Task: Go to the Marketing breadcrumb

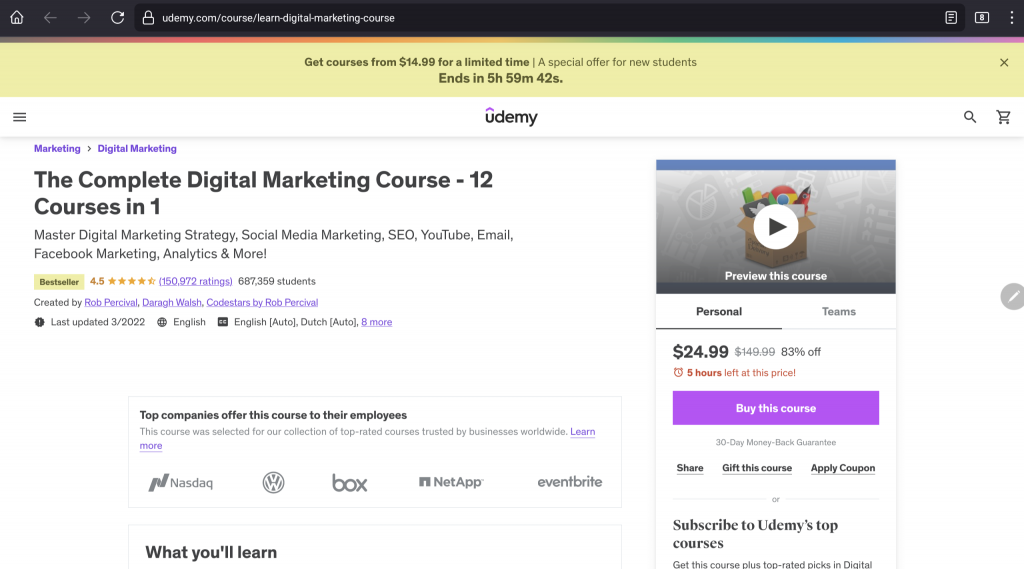Action: pos(57,148)
